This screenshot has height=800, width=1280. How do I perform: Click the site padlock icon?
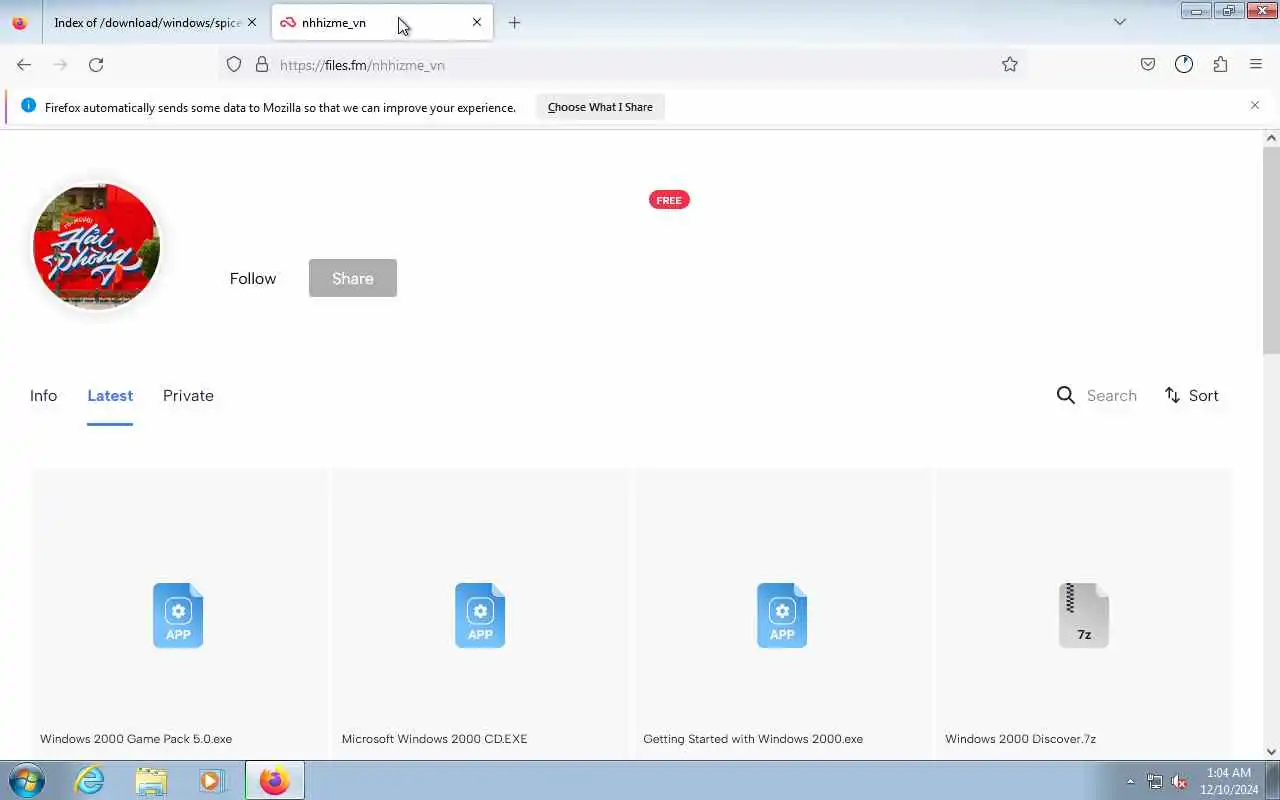(262, 64)
